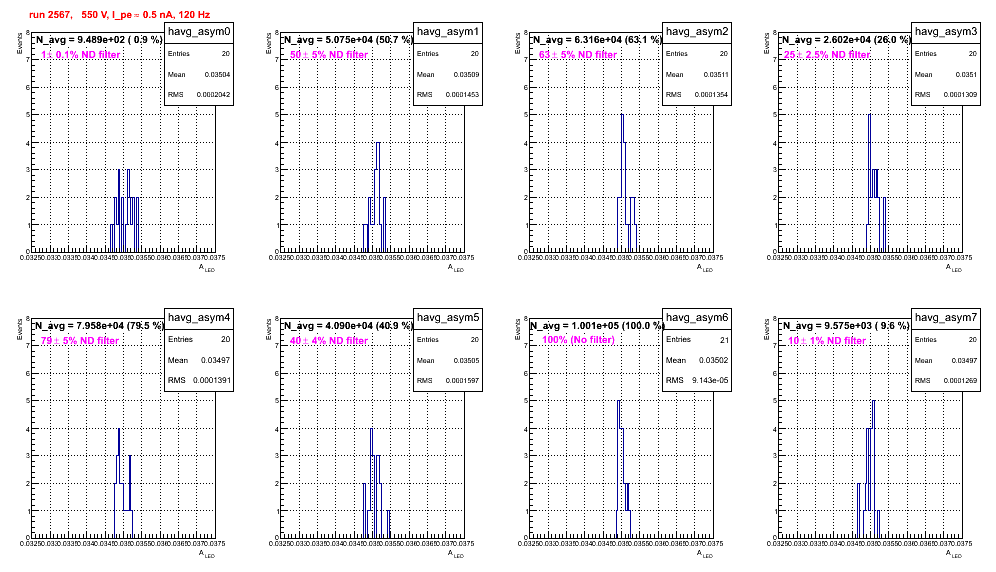996x572 pixels.
Task: Click the red run 2567 header title
Action: pos(119,15)
